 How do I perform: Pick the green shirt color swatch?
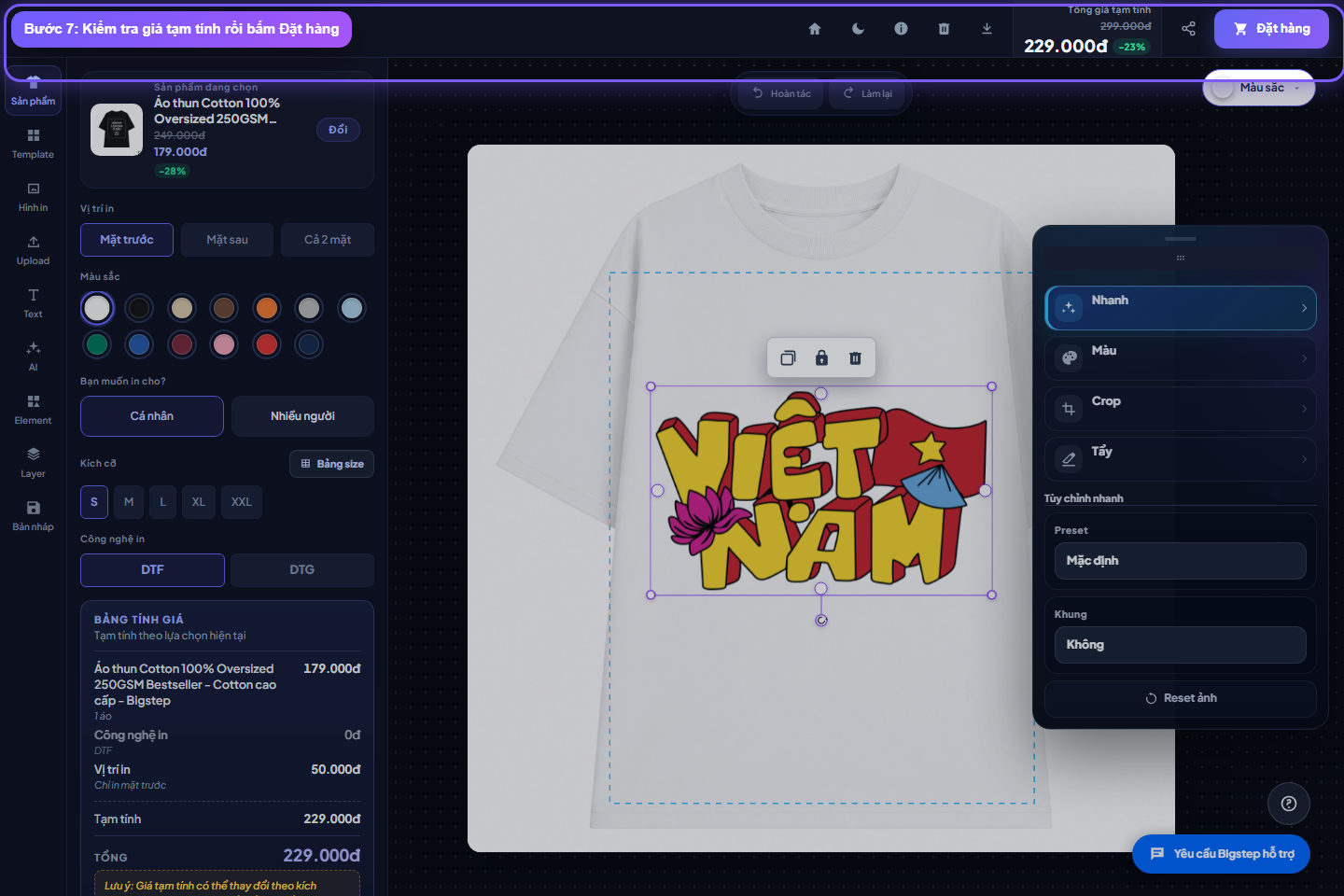97,344
